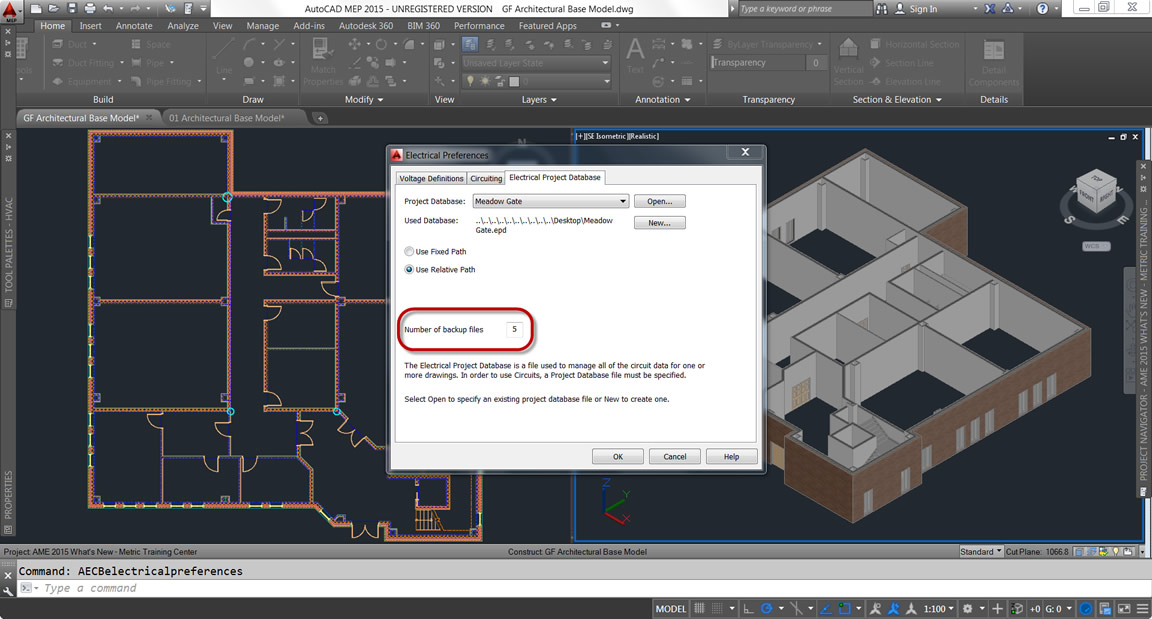Image resolution: width=1152 pixels, height=619 pixels.
Task: Click the Vertical Section house icon
Action: (848, 48)
